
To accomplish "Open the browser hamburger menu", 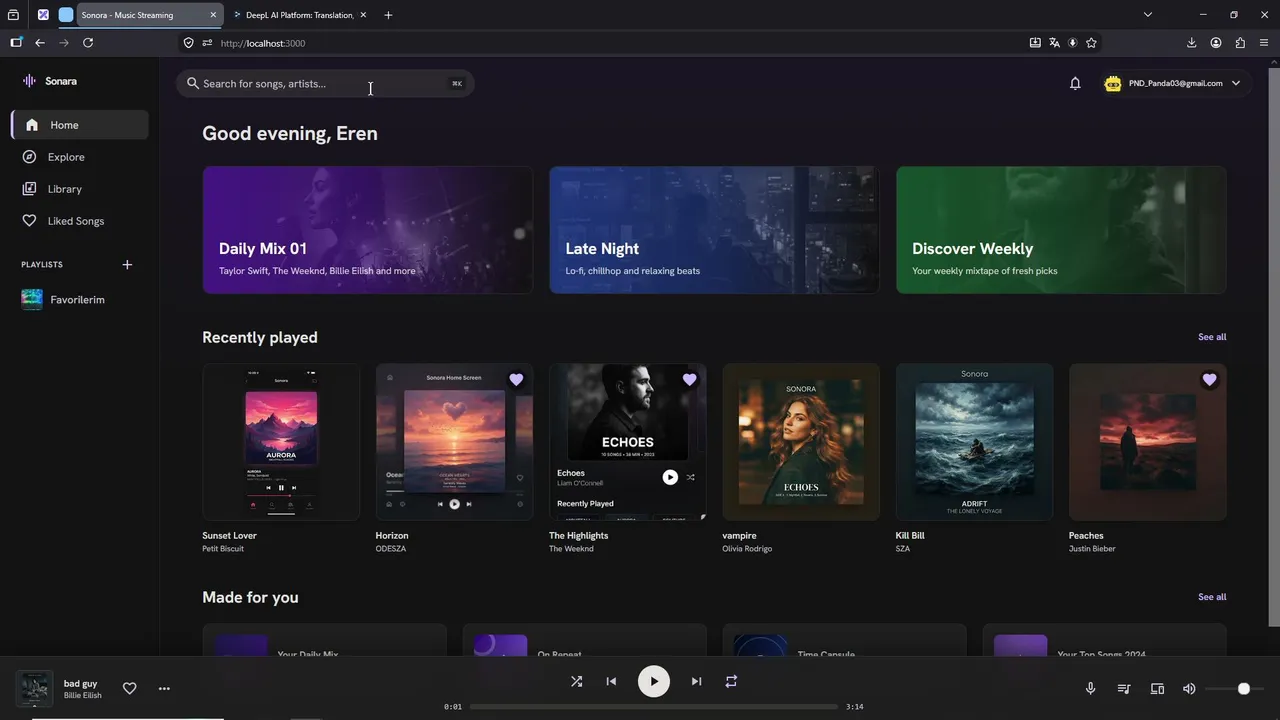I will pyautogui.click(x=1265, y=43).
